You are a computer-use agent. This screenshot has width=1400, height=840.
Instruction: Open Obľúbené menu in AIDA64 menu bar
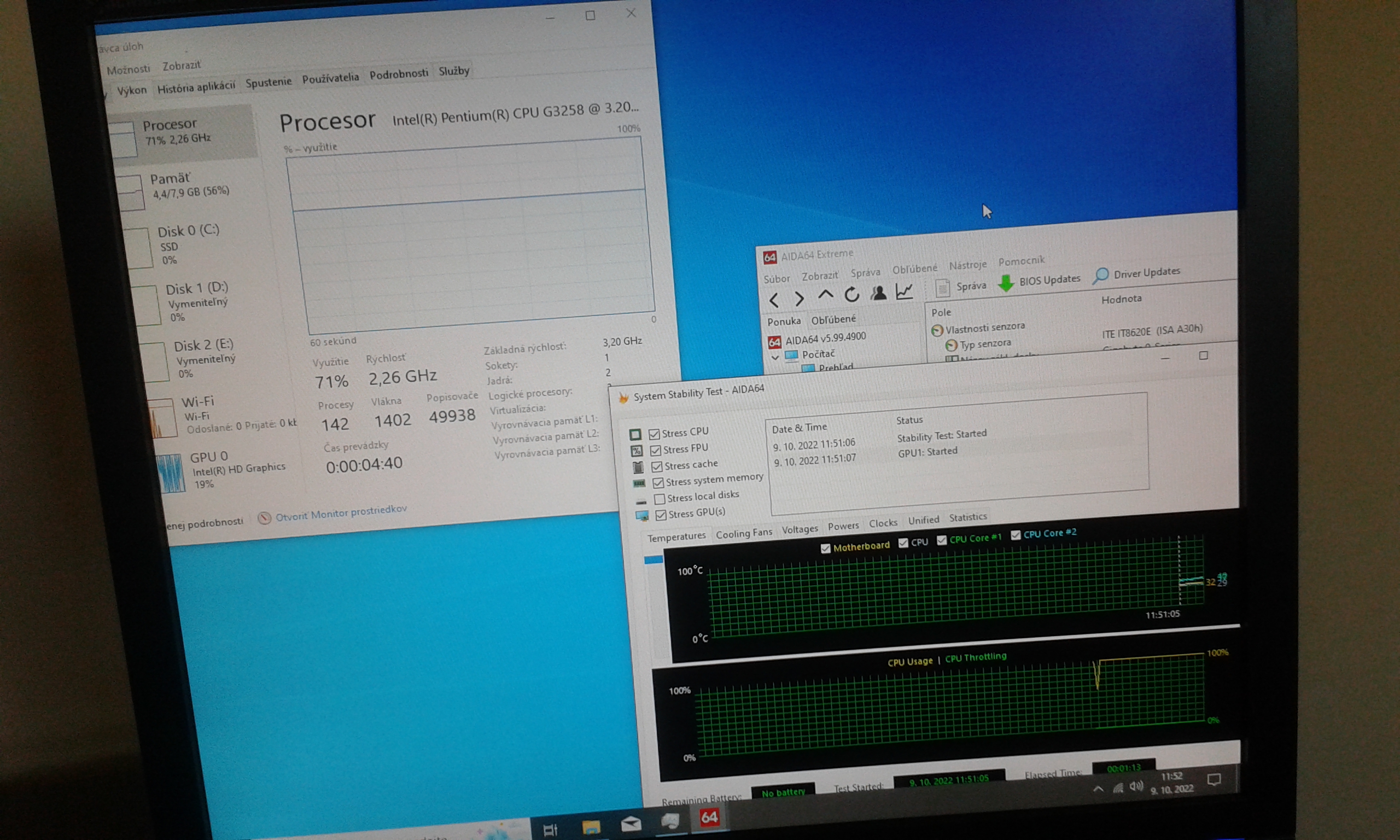point(914,270)
